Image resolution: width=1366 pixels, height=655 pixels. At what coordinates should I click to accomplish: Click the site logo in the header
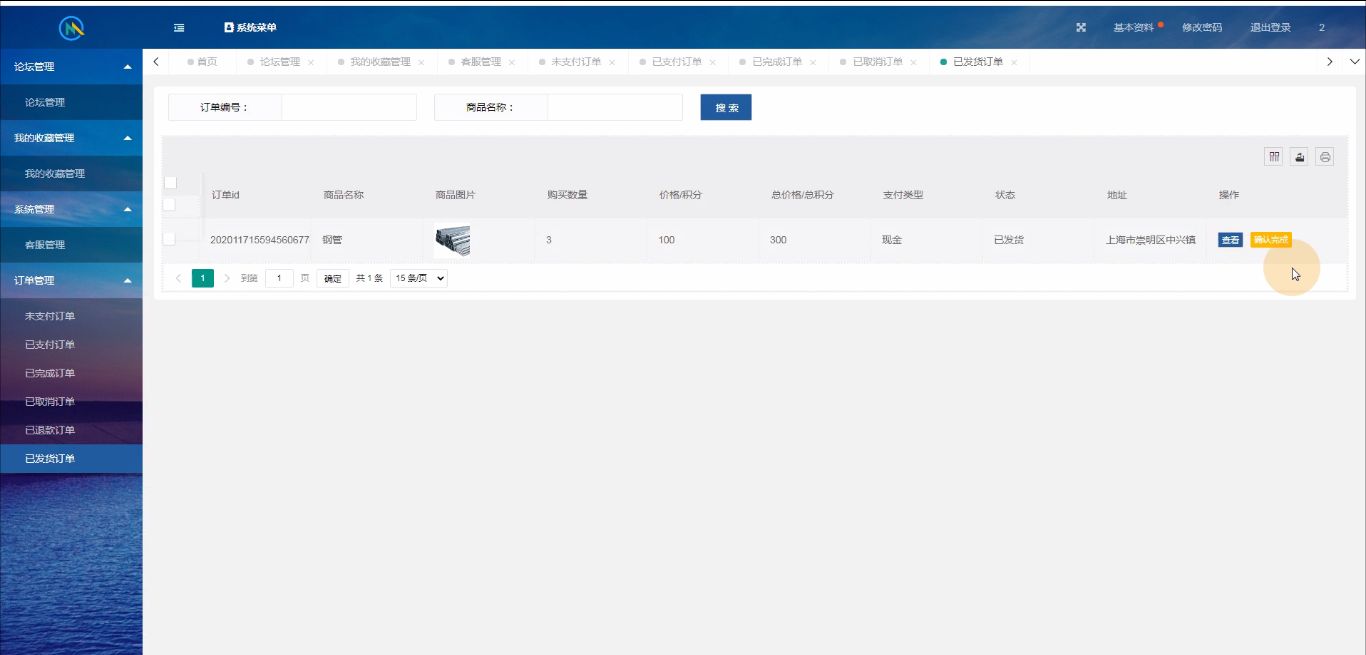point(71,28)
